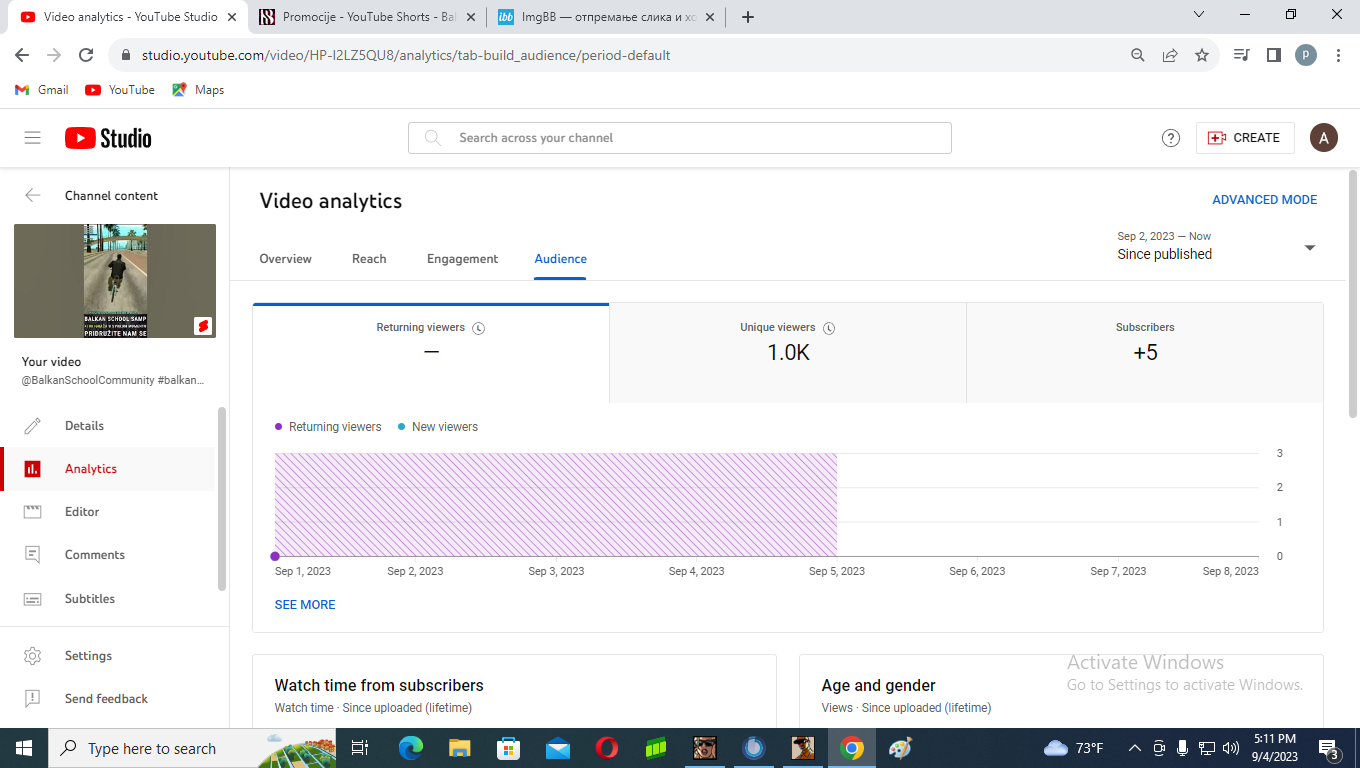The image size is (1360, 768).
Task: Open the Chrome tab search chevron
Action: point(1200,15)
